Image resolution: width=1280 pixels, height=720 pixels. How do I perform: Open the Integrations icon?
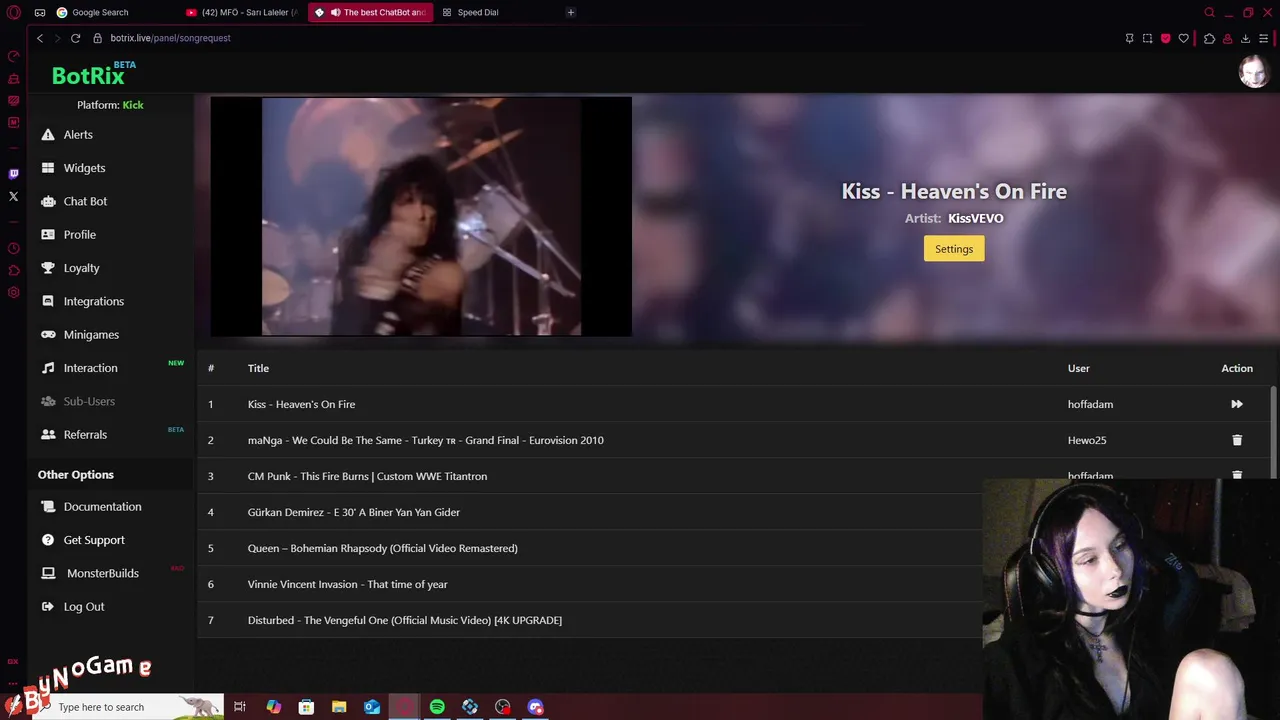click(x=48, y=301)
